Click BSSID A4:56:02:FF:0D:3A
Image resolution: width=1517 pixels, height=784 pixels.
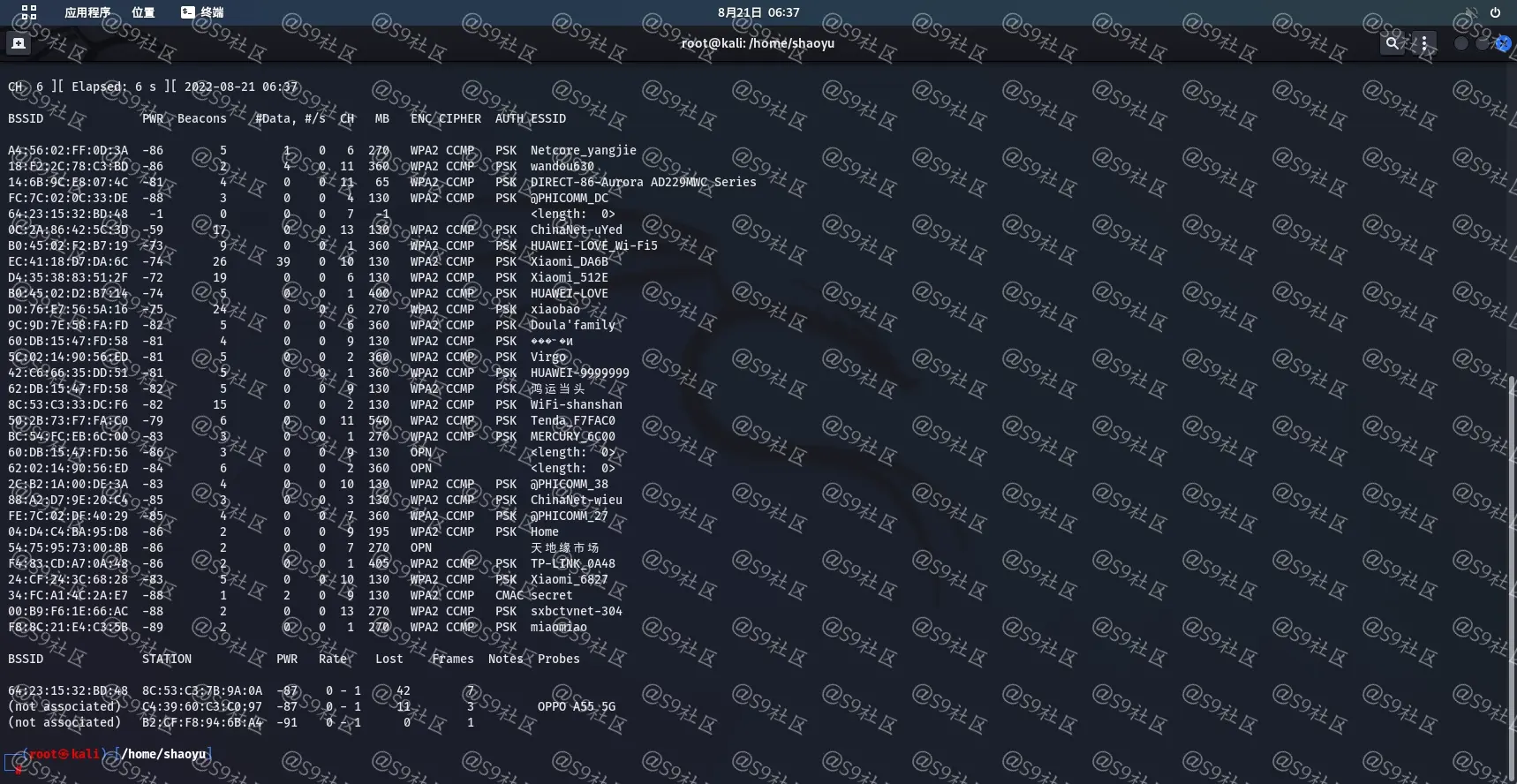pos(68,150)
